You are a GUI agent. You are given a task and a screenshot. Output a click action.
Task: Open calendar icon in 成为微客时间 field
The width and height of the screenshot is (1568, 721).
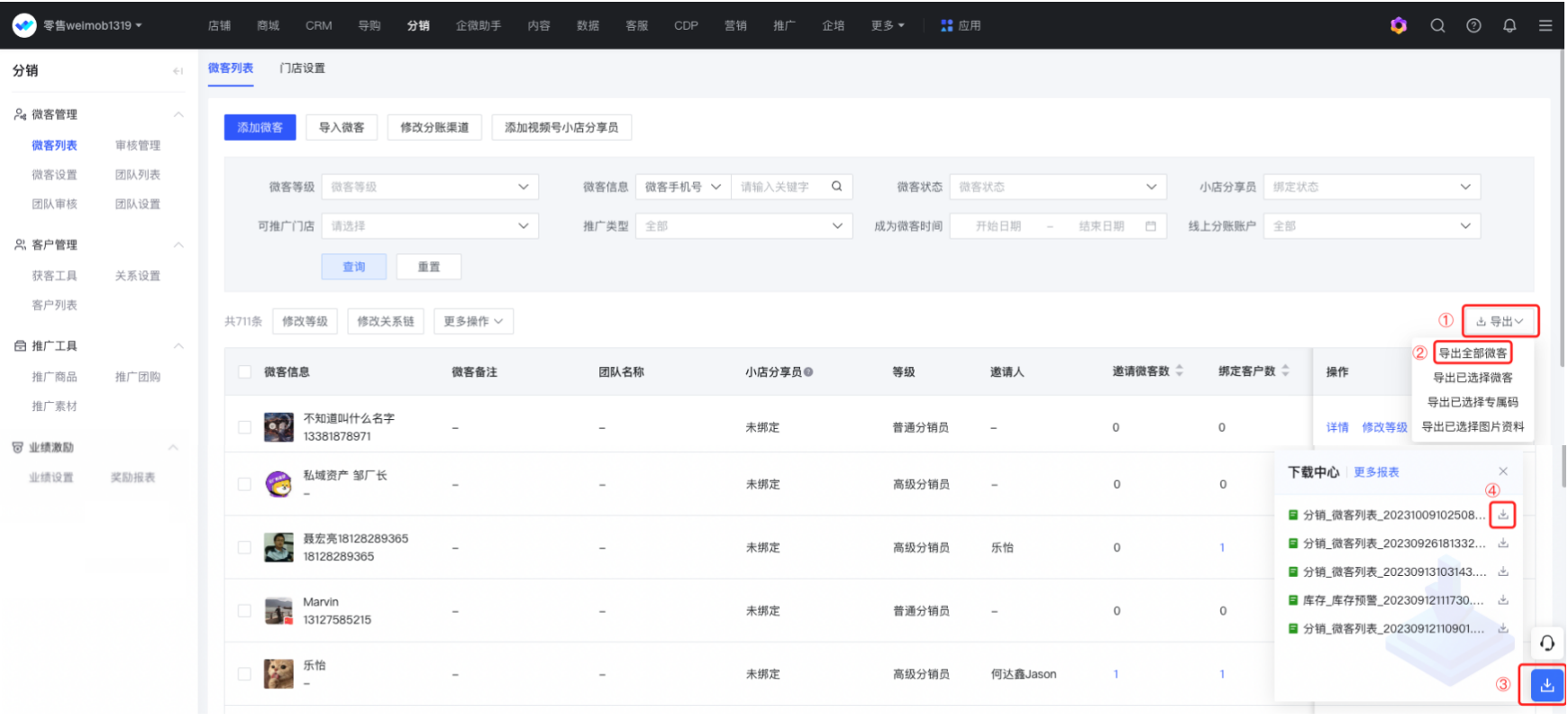click(x=1151, y=226)
